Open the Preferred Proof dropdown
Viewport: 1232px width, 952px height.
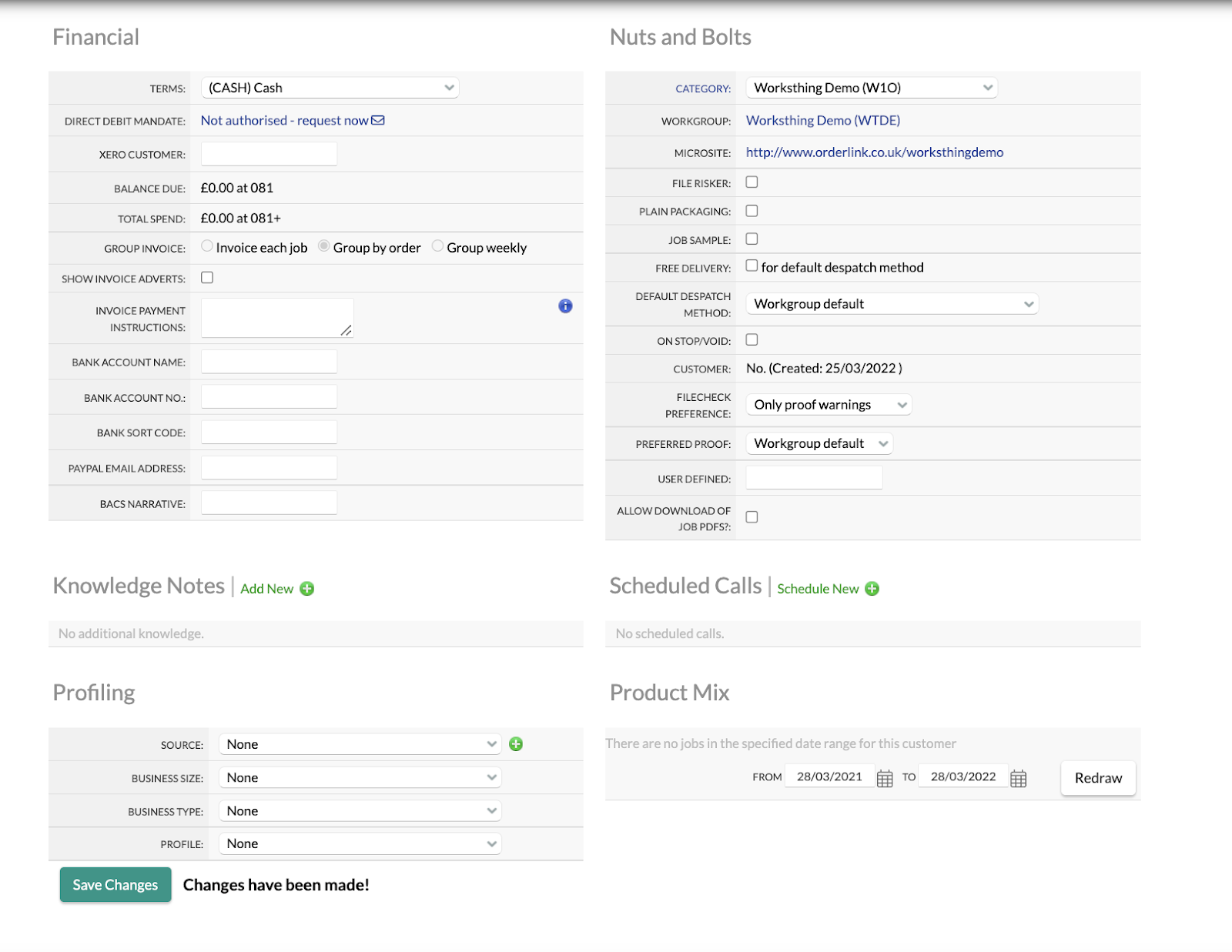[x=819, y=443]
